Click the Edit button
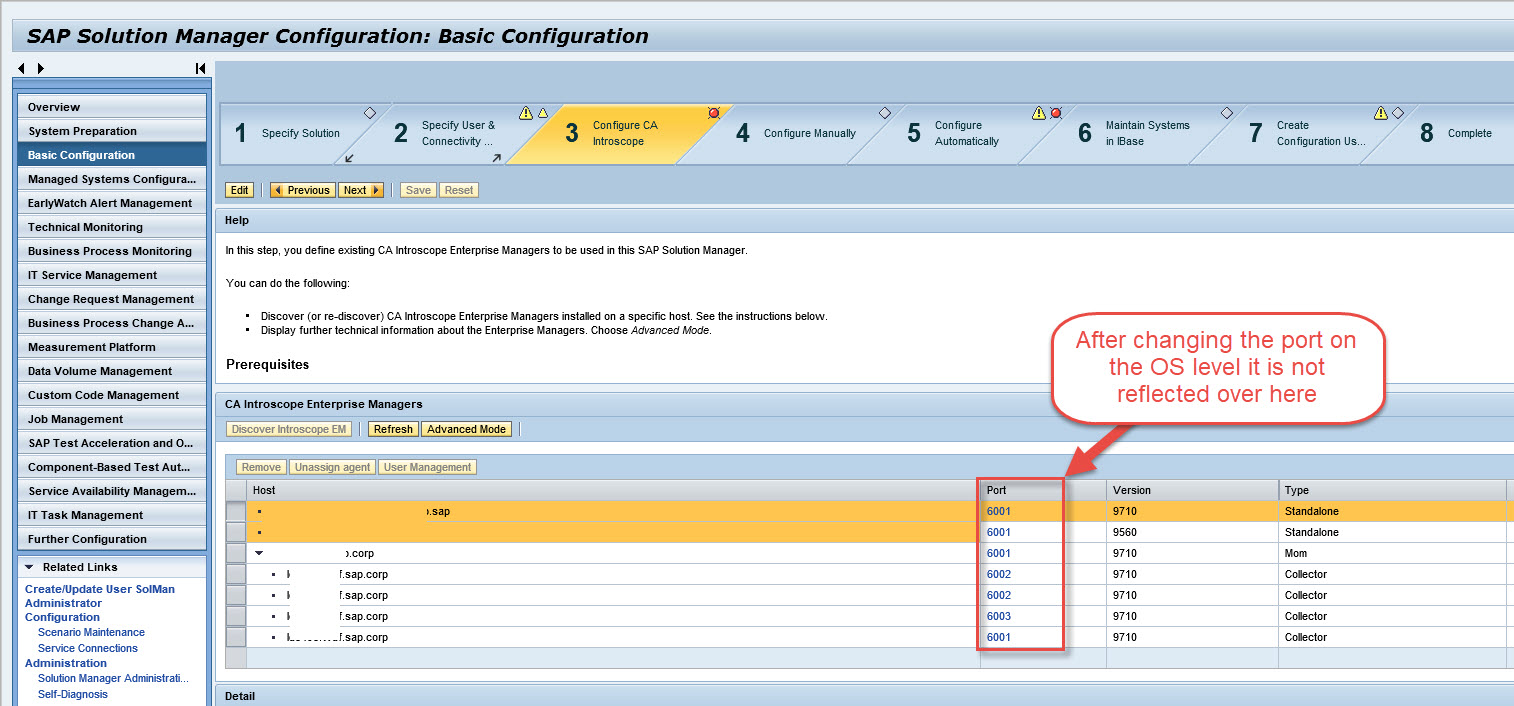The image size is (1514, 706). click(239, 190)
